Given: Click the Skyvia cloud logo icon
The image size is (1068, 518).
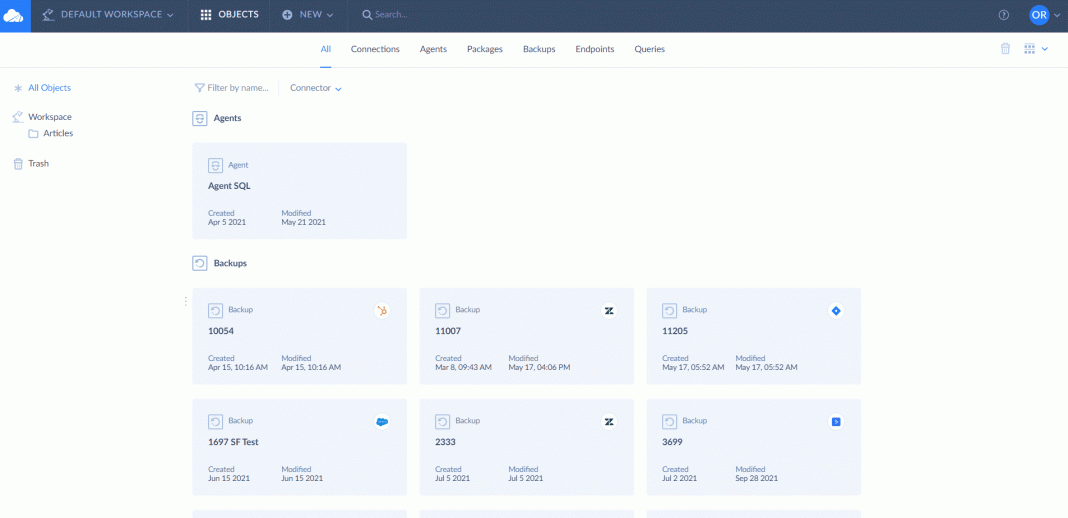Looking at the screenshot, I should (14, 15).
